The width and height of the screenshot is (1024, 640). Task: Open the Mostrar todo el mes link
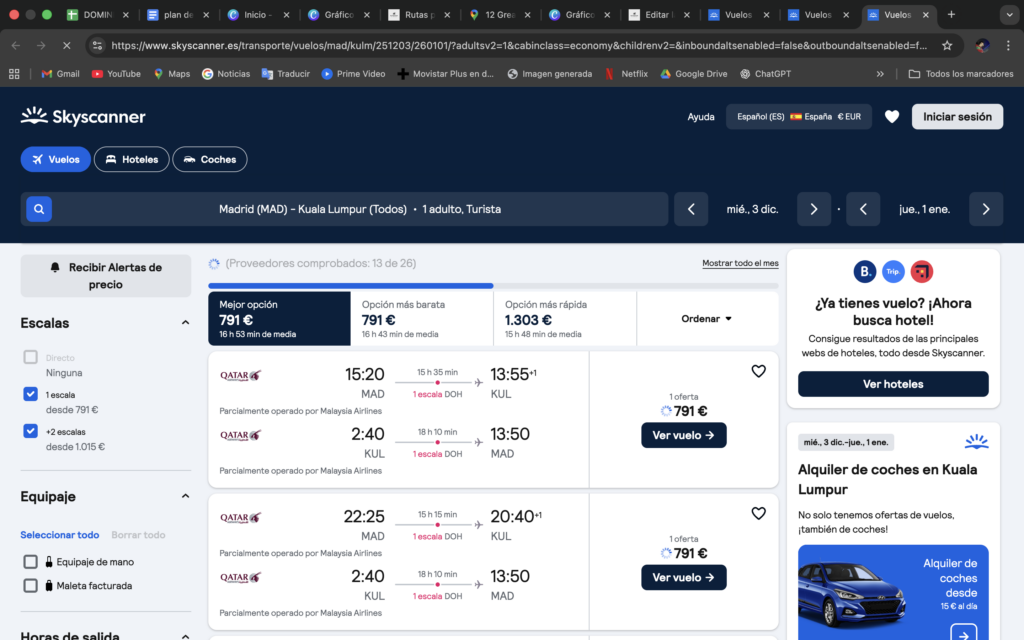[x=740, y=263]
